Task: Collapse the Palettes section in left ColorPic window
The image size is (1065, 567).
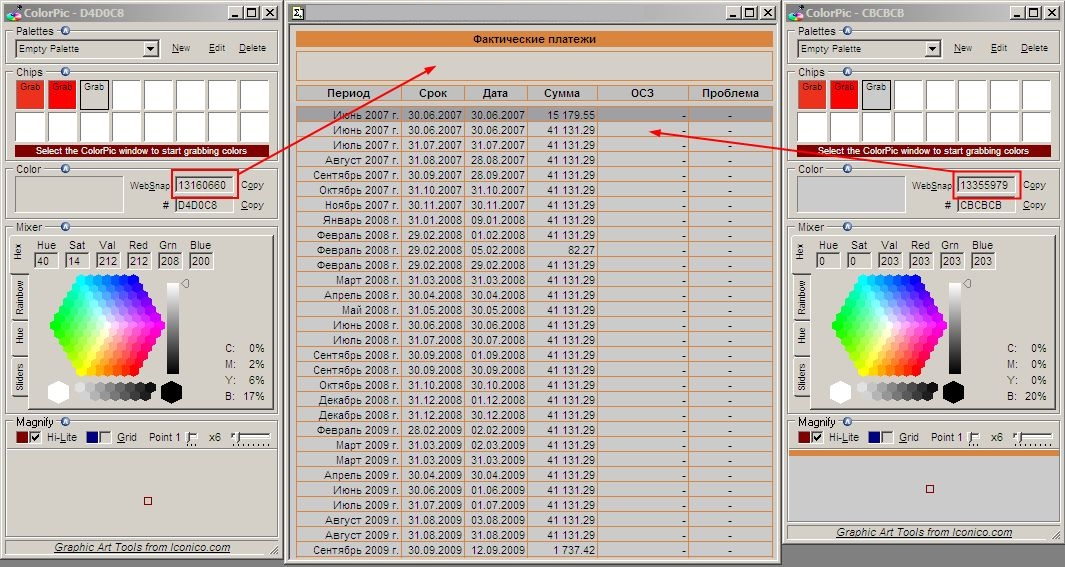Action: click(65, 31)
